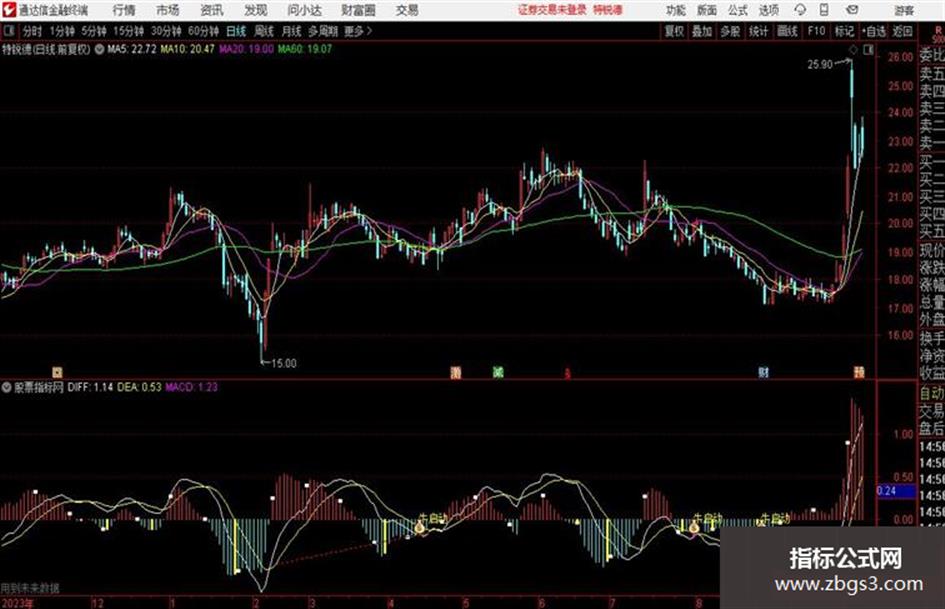Expand the main chart indicator dropdown near MA5
Image resolution: width=945 pixels, height=609 pixels.
(99, 49)
